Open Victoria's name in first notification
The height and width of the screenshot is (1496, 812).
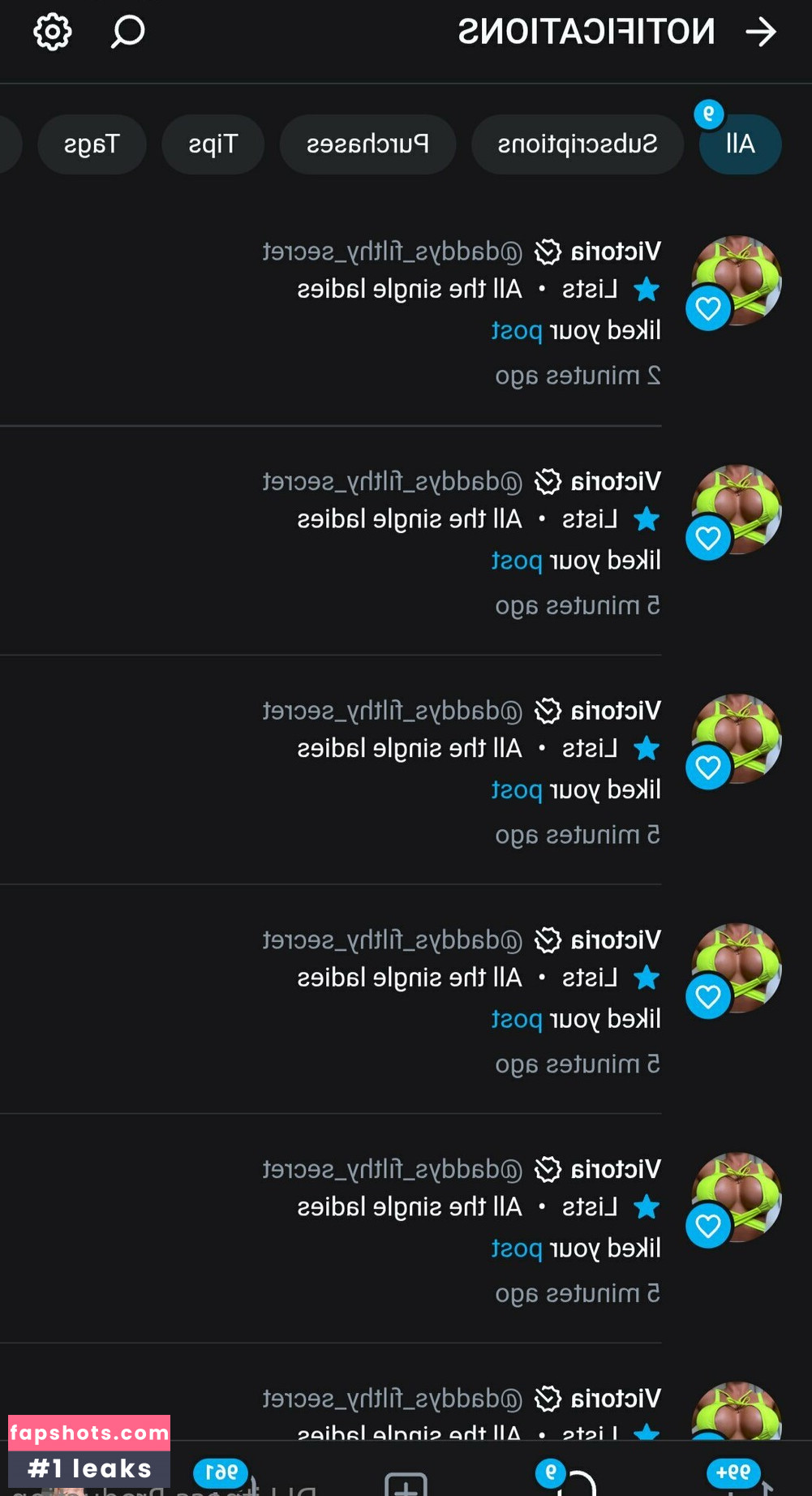(x=616, y=251)
